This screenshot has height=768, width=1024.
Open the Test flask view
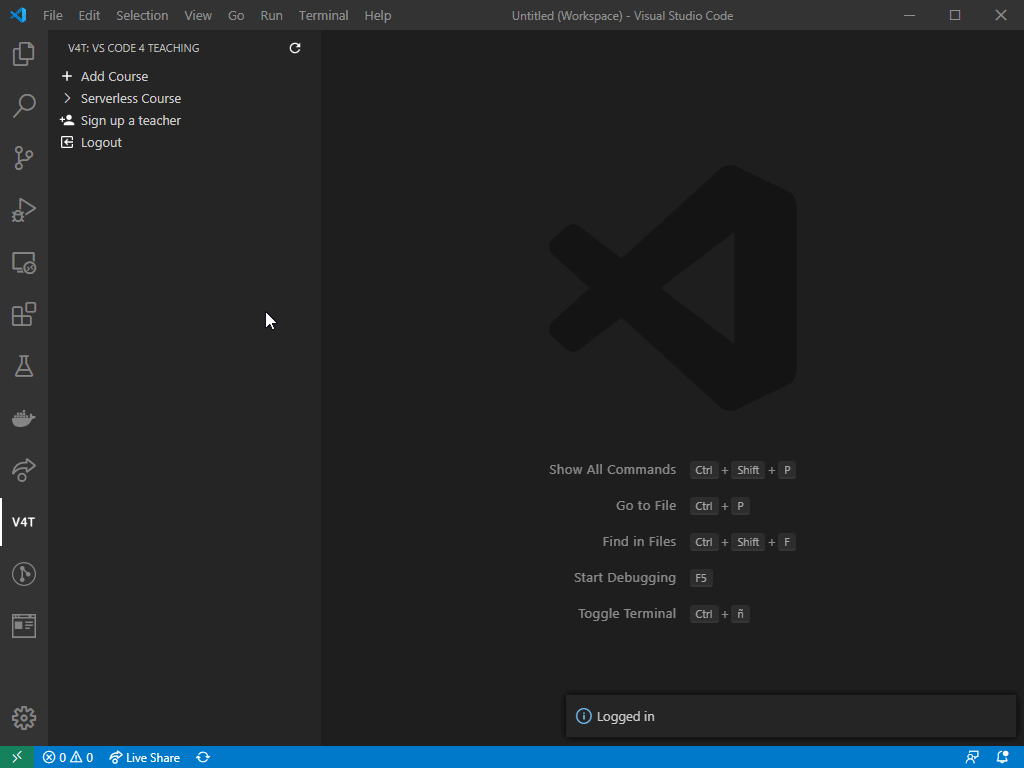point(24,366)
